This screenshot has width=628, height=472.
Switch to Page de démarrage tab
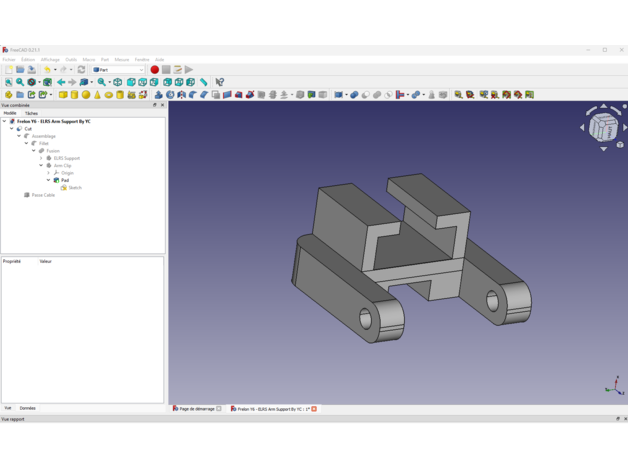195,409
